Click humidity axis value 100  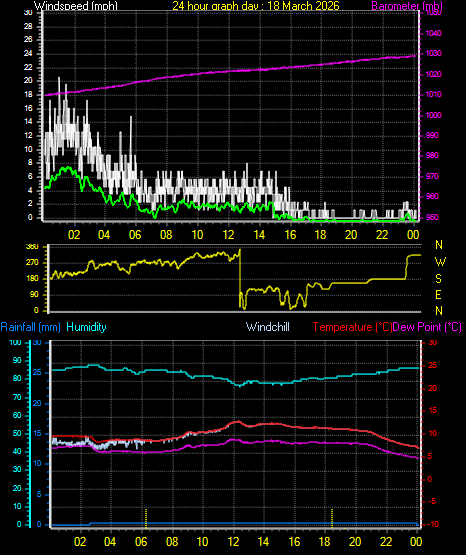coord(15,343)
